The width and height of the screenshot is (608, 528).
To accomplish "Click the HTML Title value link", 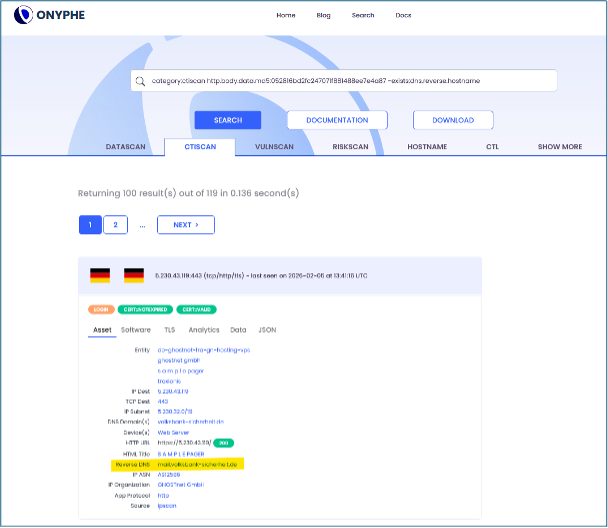I will (x=181, y=454).
